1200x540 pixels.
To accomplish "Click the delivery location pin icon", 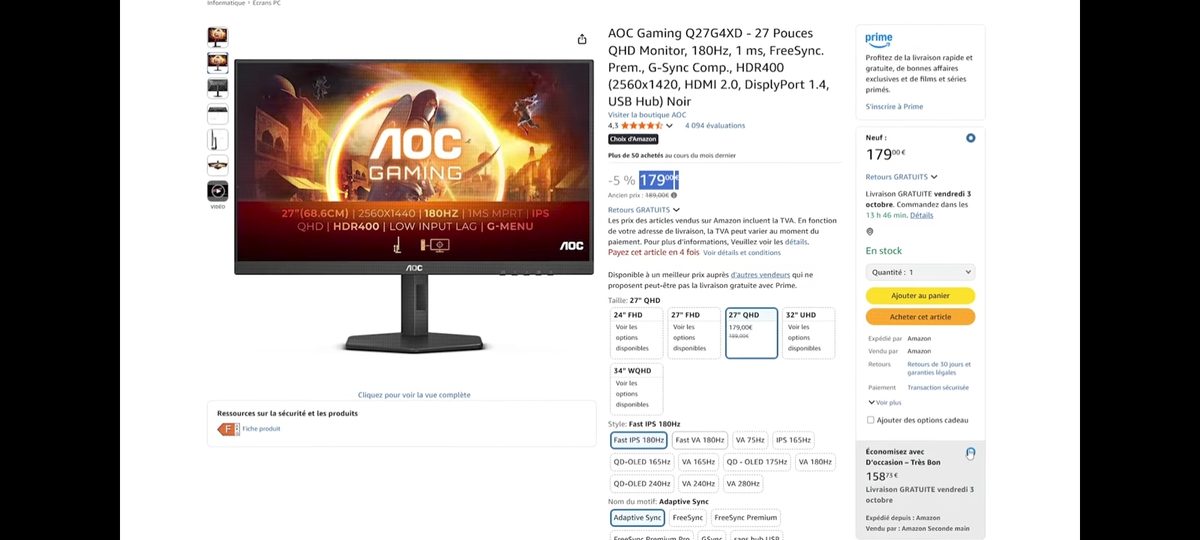I will [870, 231].
